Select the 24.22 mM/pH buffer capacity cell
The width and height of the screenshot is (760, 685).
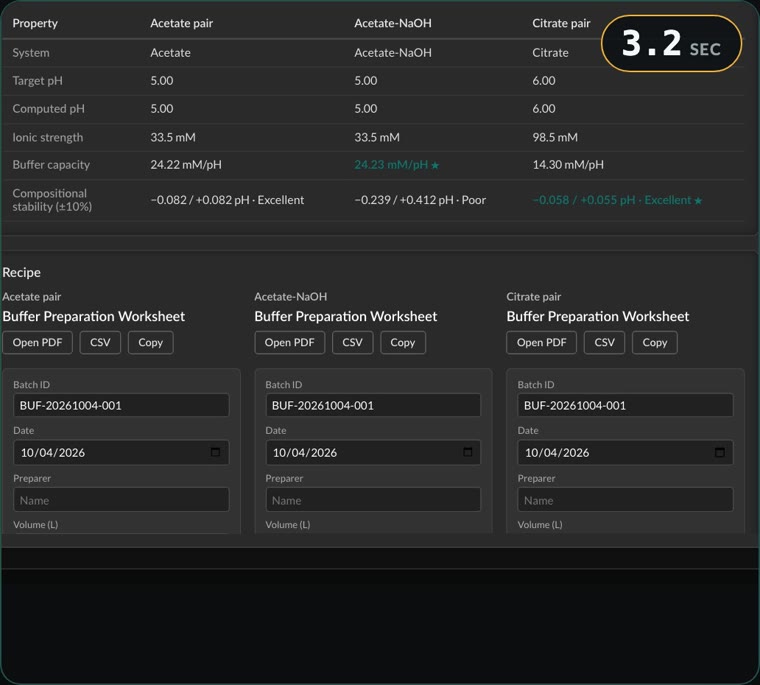pos(186,165)
